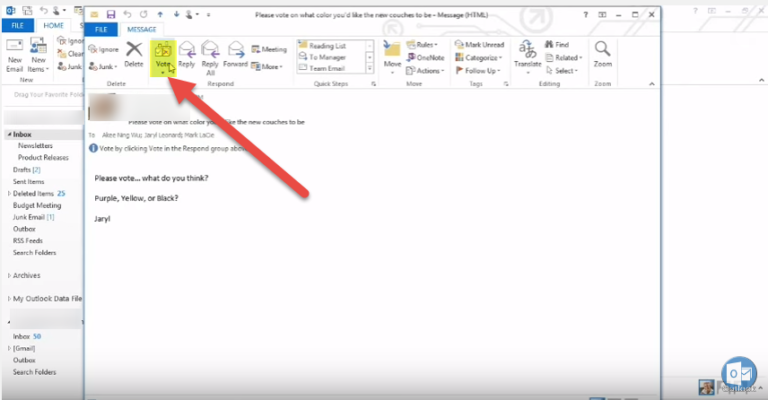Delete the open message
Image resolution: width=768 pixels, height=400 pixels.
pos(133,54)
